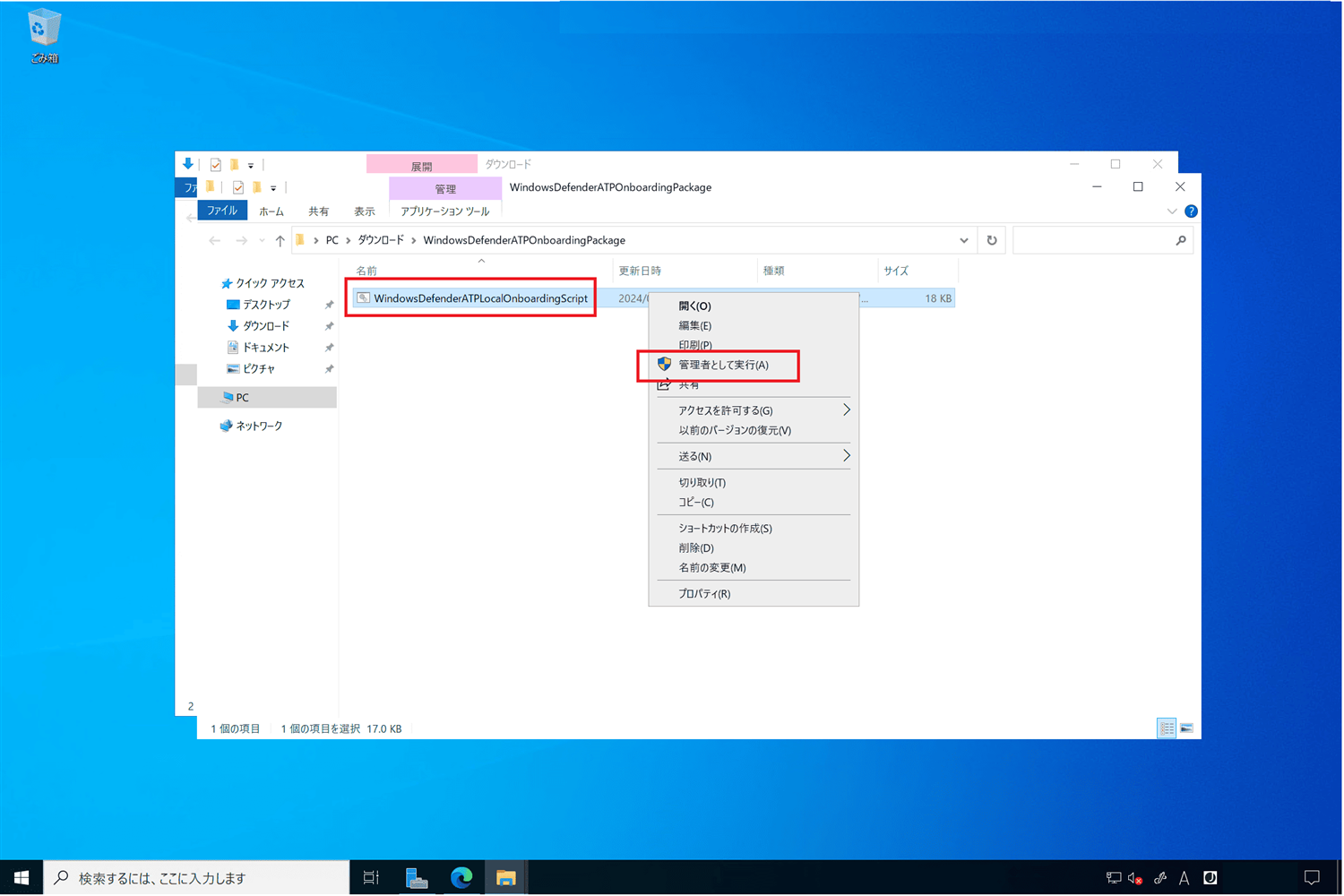Switch to the 共有 ribbon tab
Screen dimensions: 1344x896
pos(319,211)
